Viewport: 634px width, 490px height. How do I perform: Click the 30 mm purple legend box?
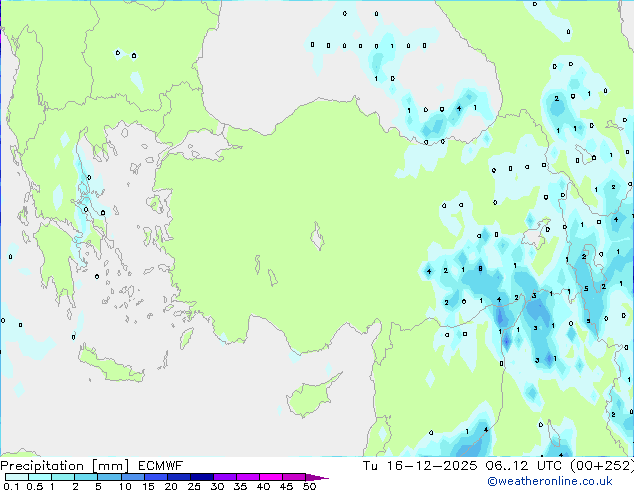coord(225,477)
